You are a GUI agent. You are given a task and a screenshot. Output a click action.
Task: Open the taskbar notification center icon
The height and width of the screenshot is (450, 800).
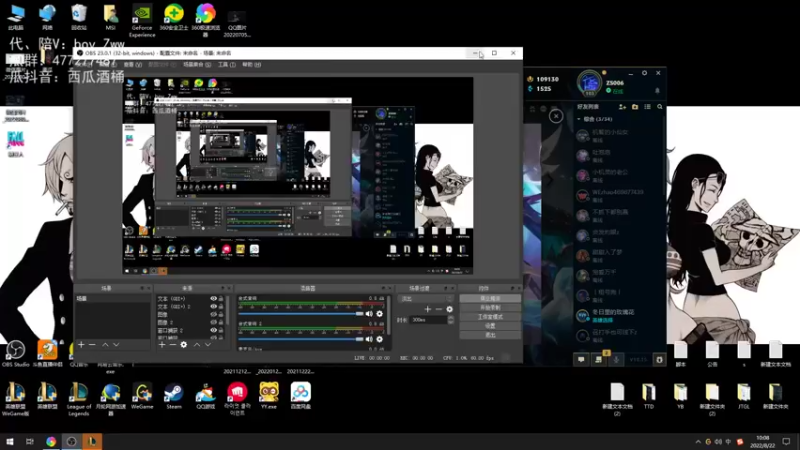pos(786,441)
